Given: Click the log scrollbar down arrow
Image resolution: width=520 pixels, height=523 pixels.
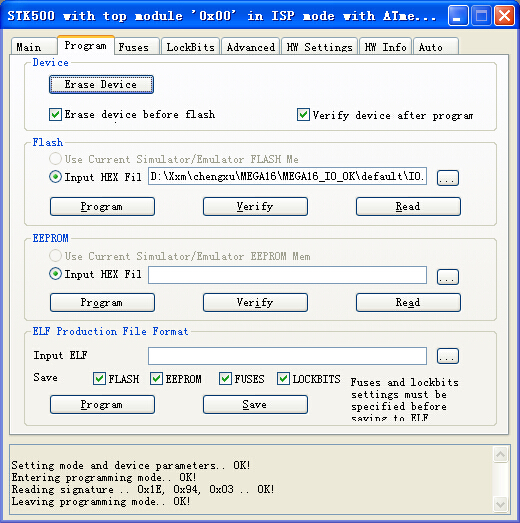Looking at the screenshot, I should coord(500,504).
